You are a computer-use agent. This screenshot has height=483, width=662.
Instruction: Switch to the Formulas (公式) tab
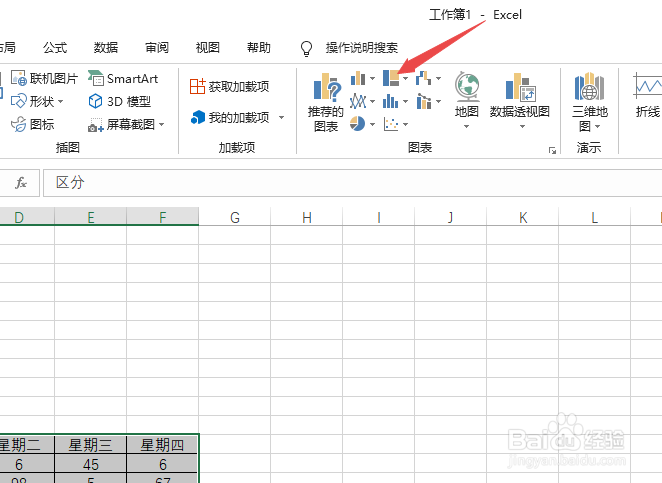click(x=55, y=48)
